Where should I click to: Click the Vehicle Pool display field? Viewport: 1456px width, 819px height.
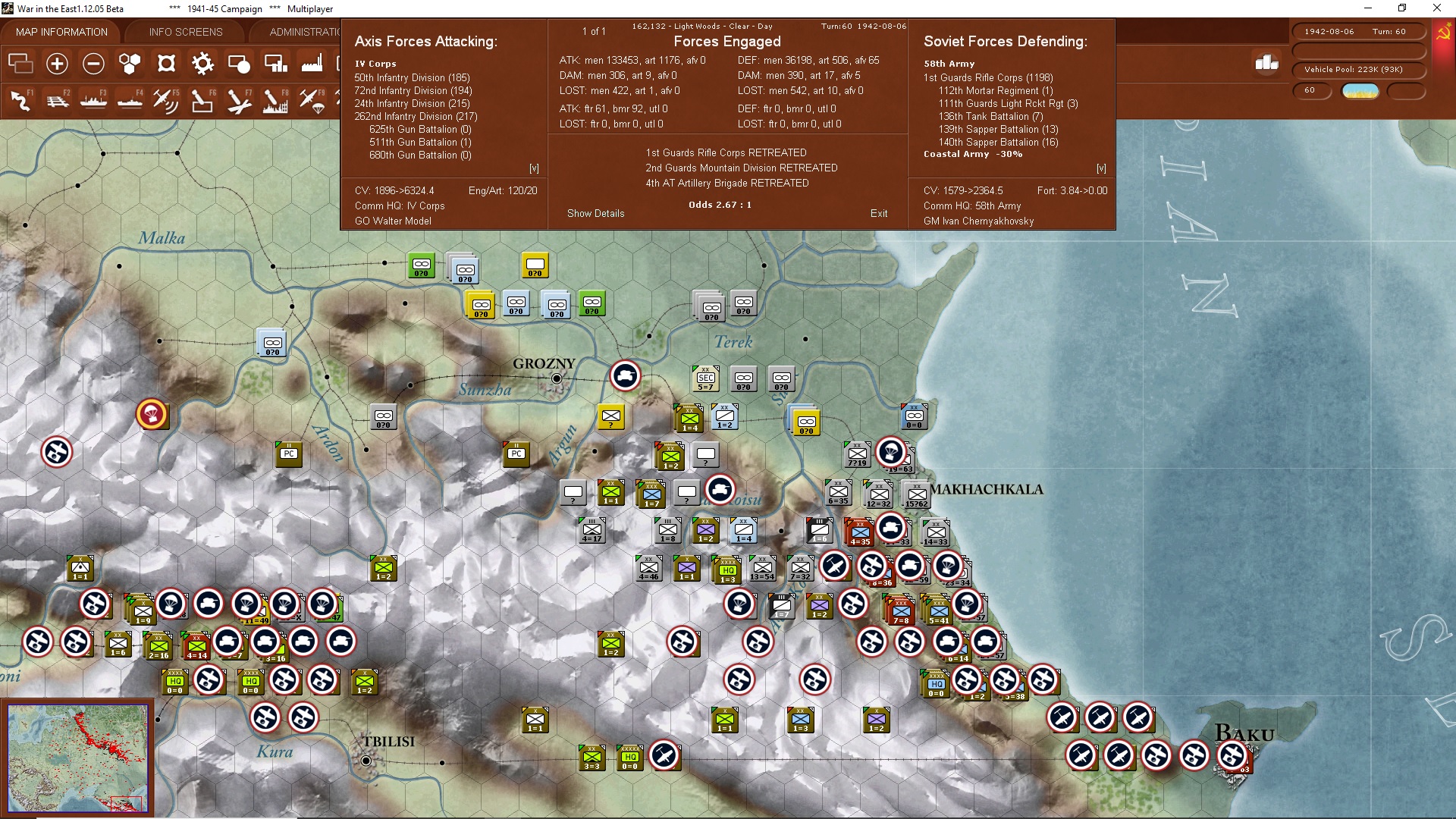(1358, 69)
